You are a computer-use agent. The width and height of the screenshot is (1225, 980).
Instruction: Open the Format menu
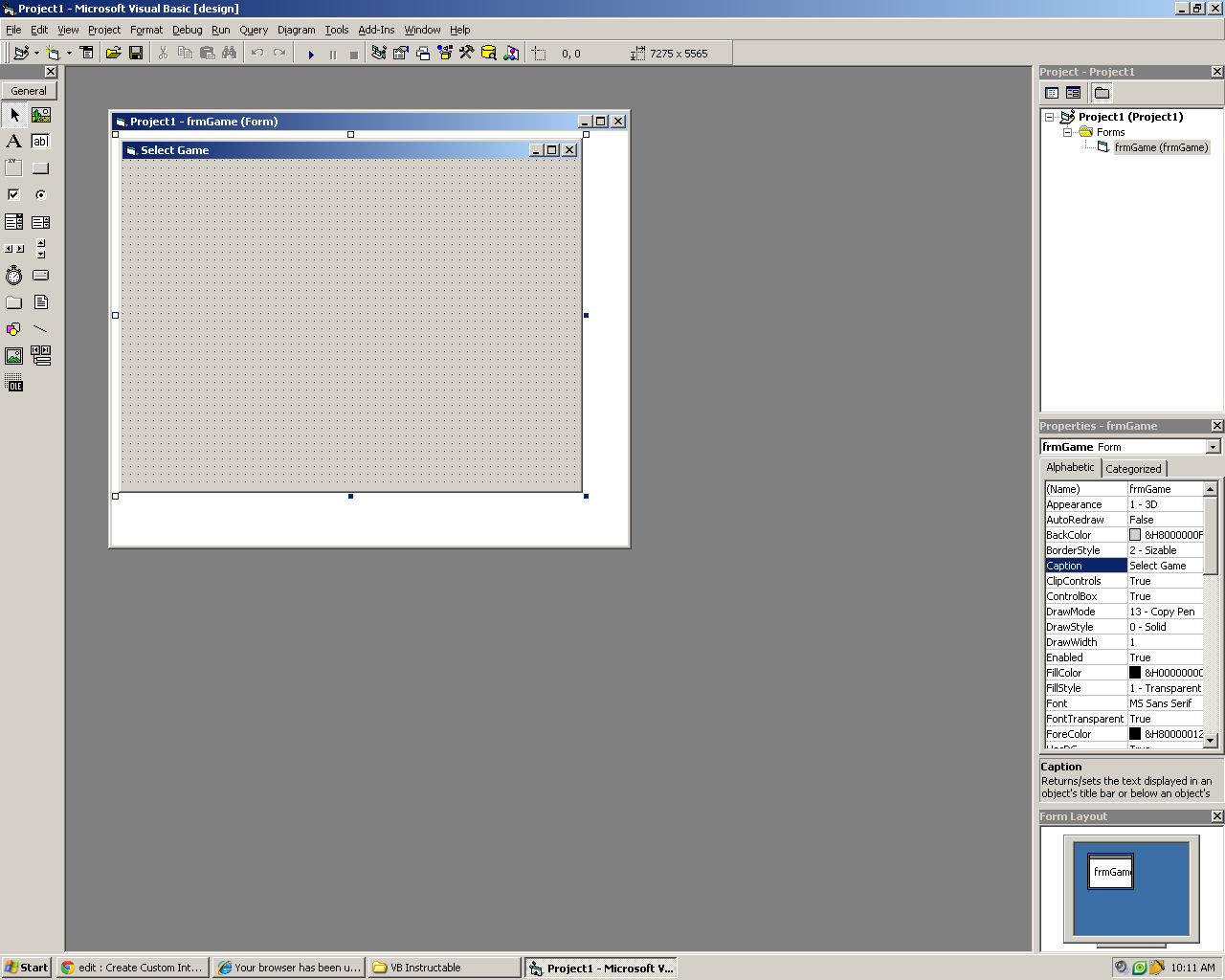pos(146,30)
